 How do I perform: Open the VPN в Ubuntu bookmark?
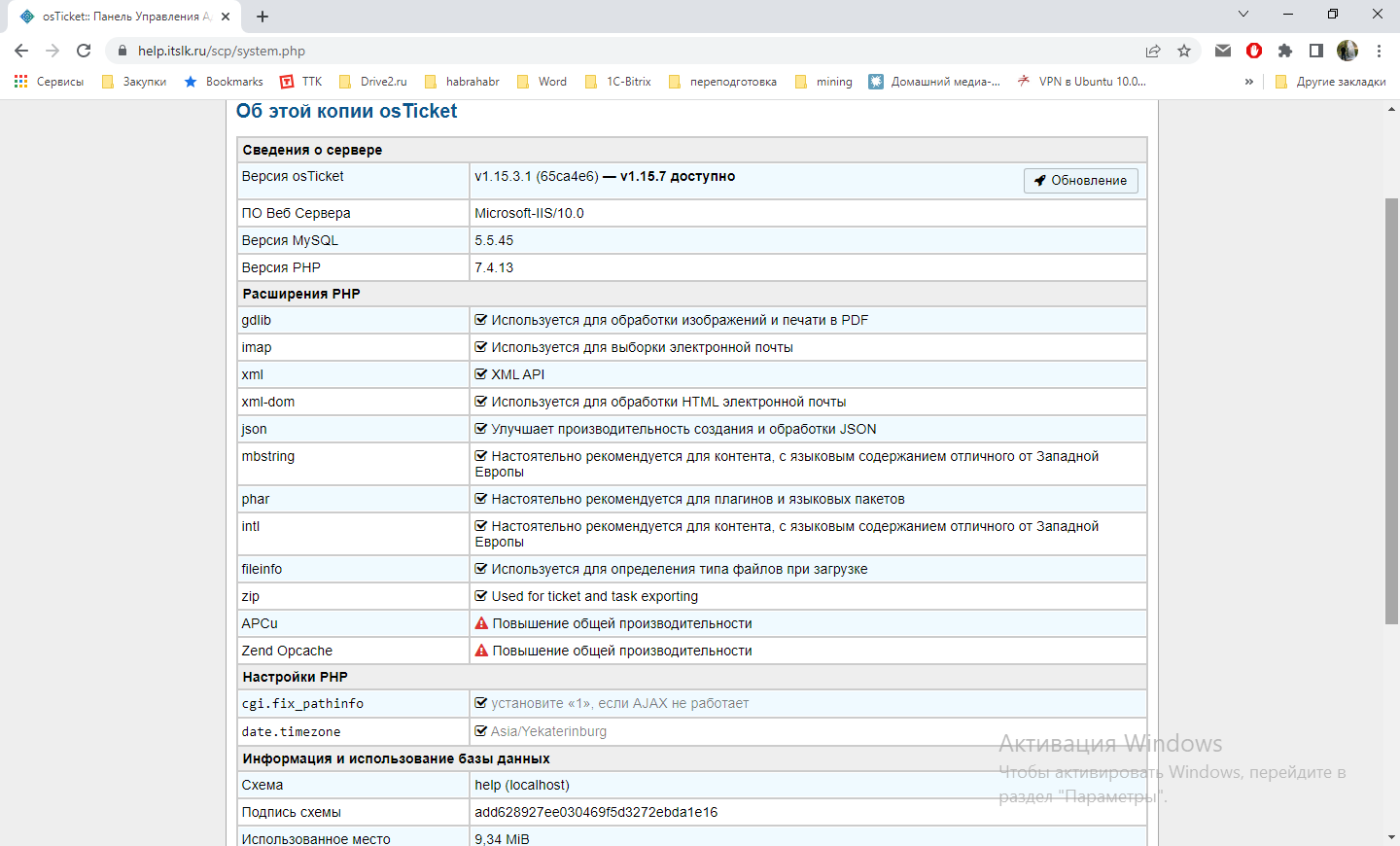(x=1081, y=82)
